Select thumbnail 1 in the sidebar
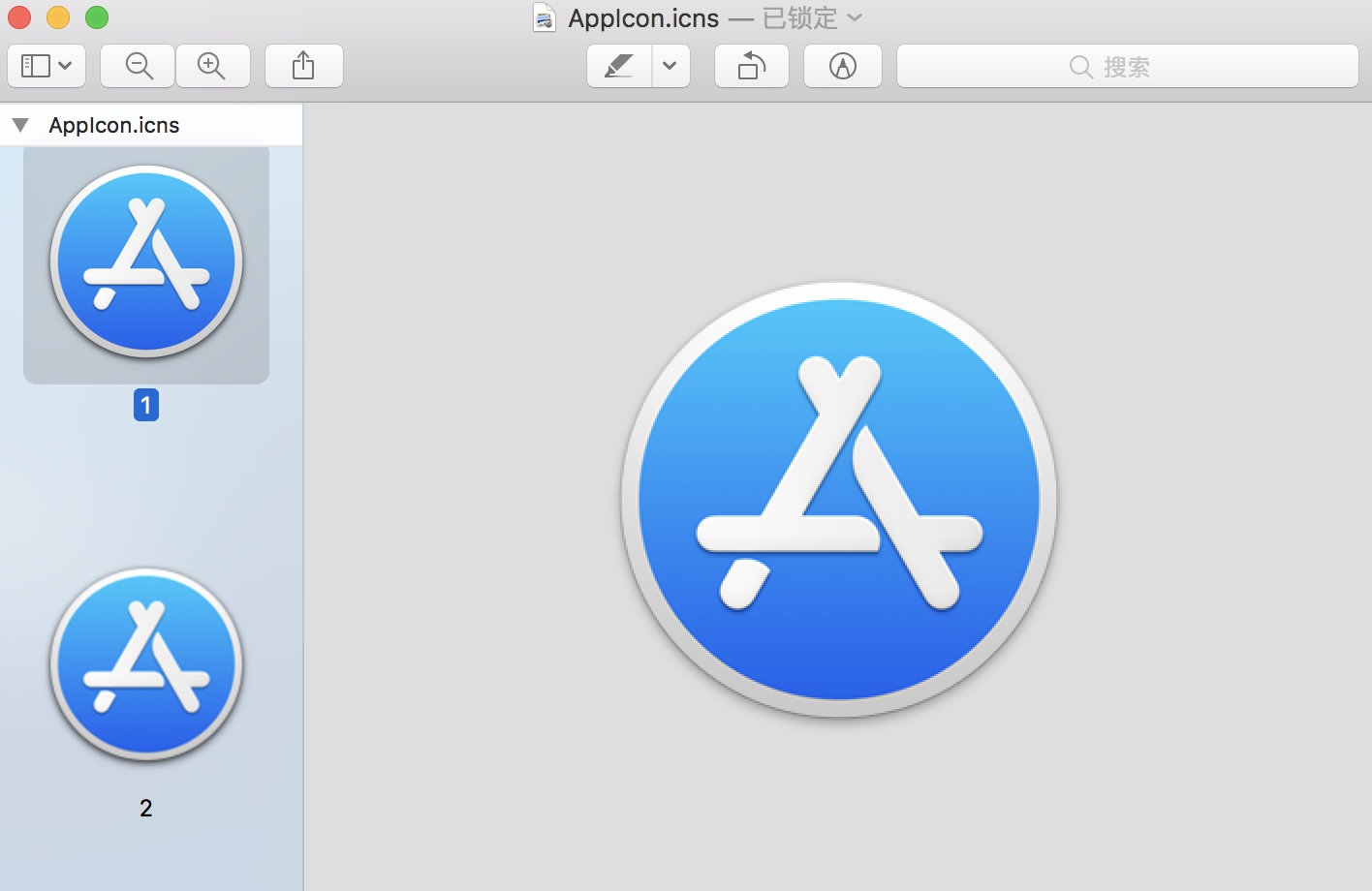Screen dimensions: 1372x891 tap(146, 263)
